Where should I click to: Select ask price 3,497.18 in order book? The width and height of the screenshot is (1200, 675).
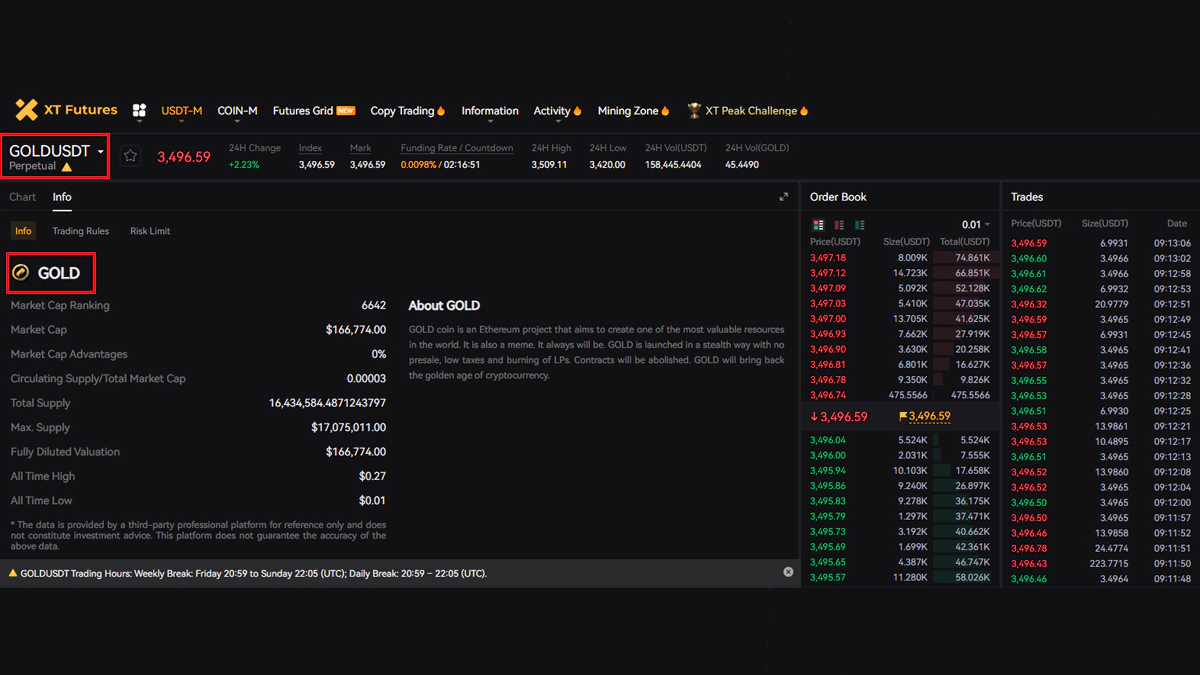(x=828, y=257)
